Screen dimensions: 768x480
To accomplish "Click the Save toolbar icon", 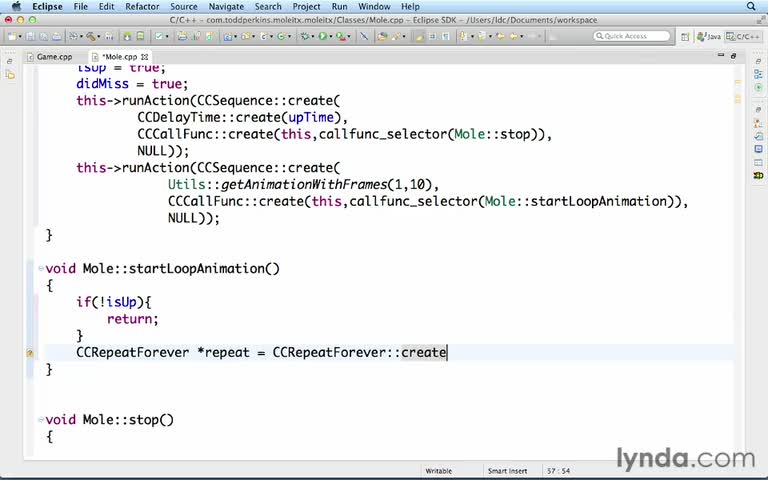I will tap(30, 37).
